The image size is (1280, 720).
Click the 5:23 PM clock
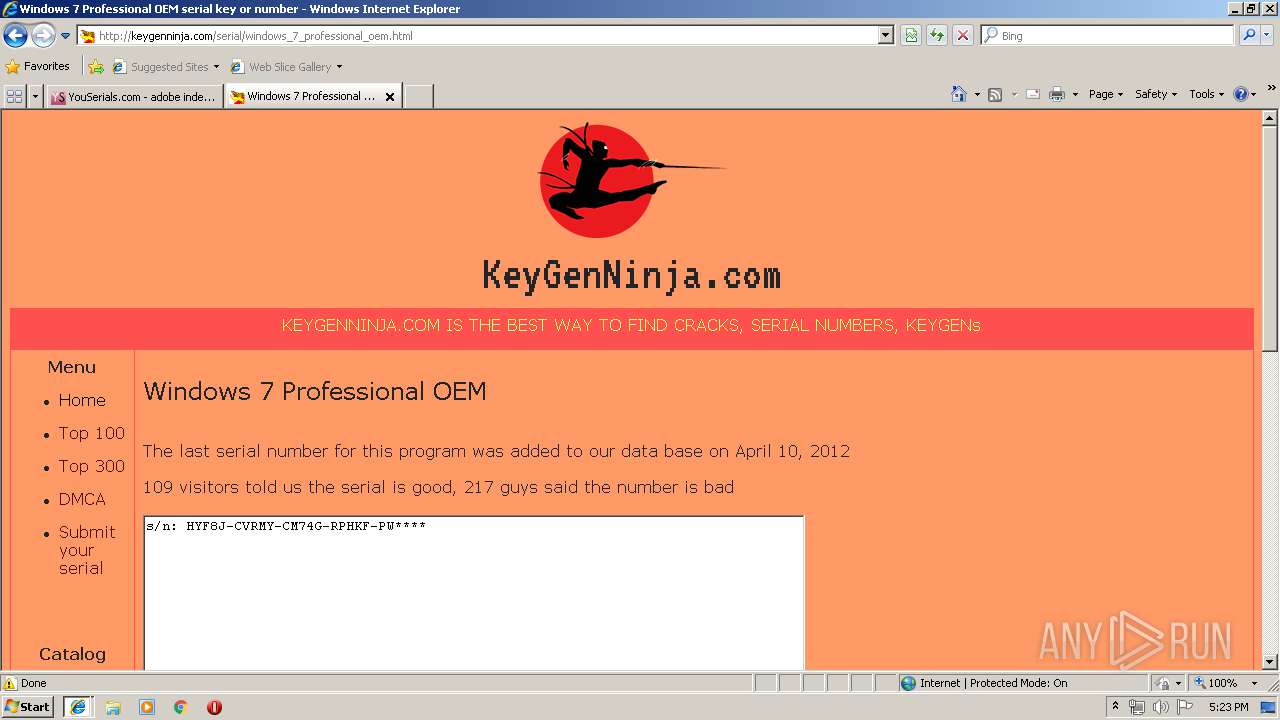(1228, 707)
